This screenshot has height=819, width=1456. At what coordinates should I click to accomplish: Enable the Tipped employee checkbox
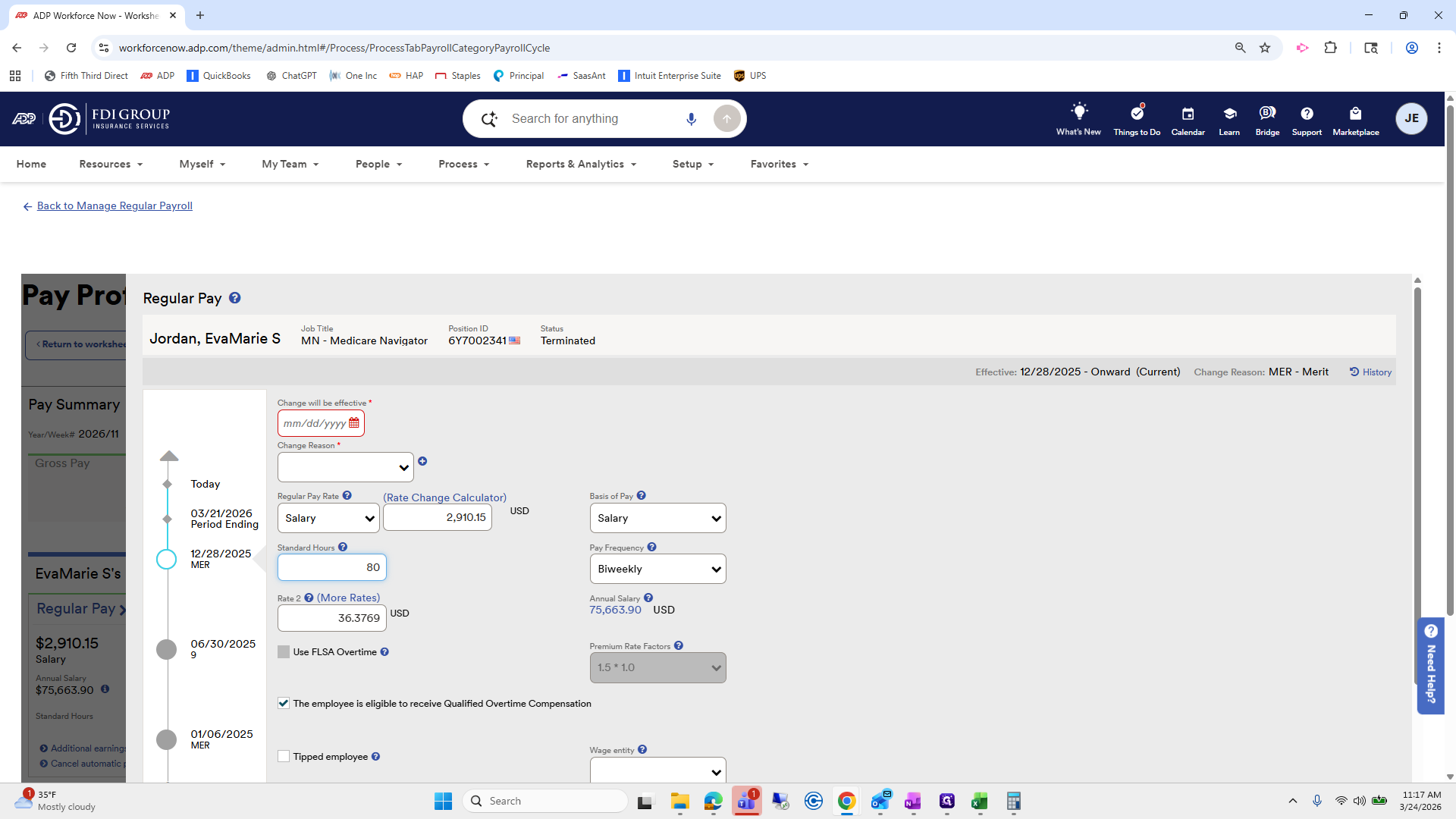coord(284,757)
